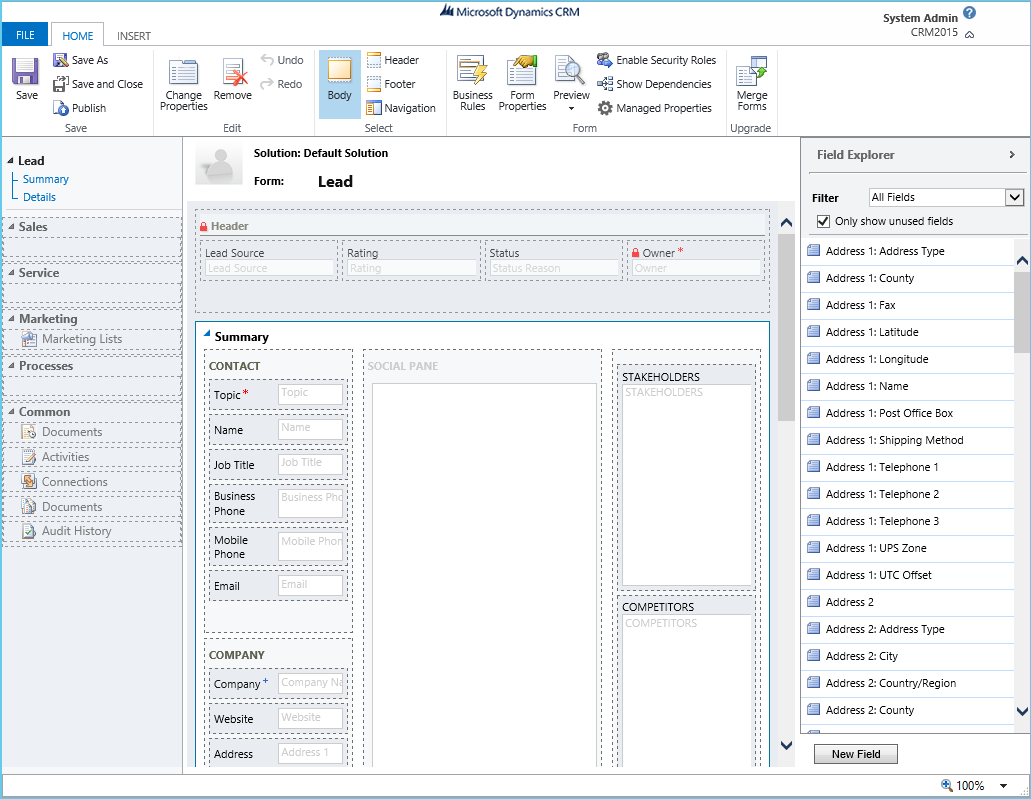This screenshot has height=799, width=1031.
Task: Click the Merge Forms icon
Action: 752,71
